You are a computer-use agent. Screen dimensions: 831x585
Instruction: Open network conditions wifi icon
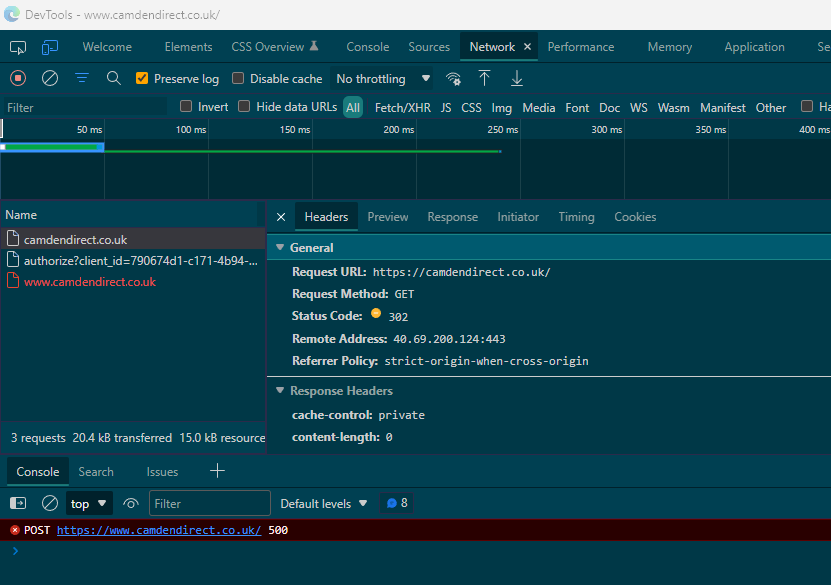(x=453, y=79)
